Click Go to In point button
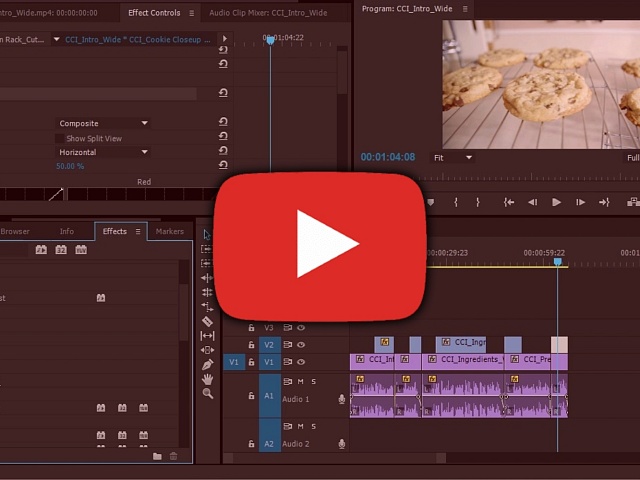The image size is (640, 480). click(x=509, y=202)
